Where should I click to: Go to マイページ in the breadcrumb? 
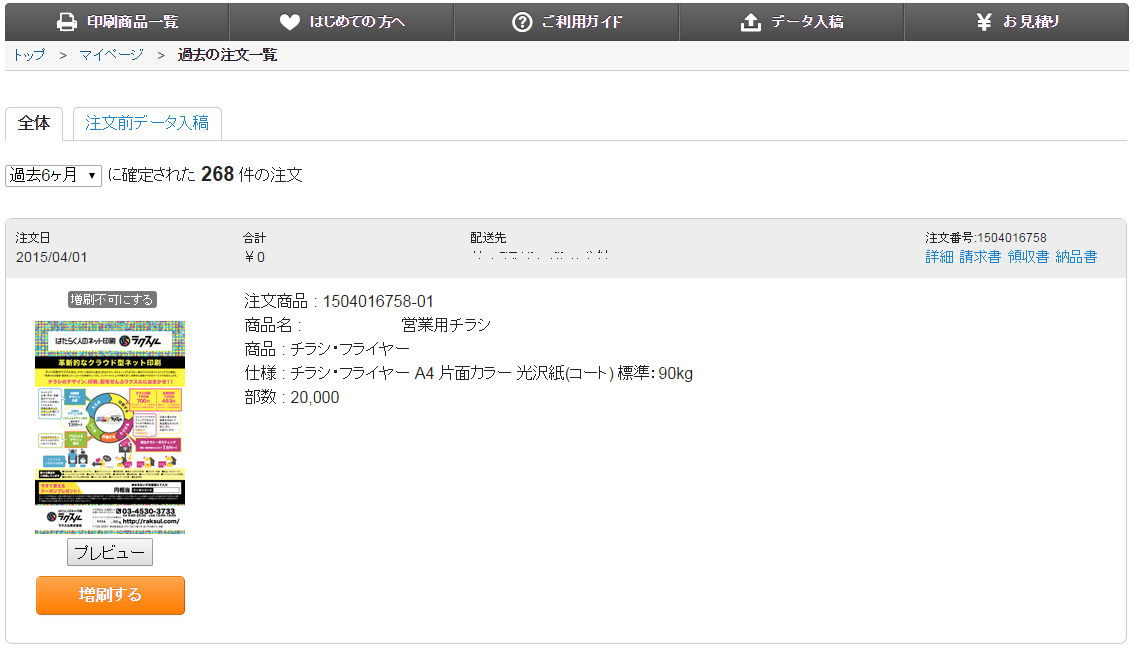click(111, 55)
